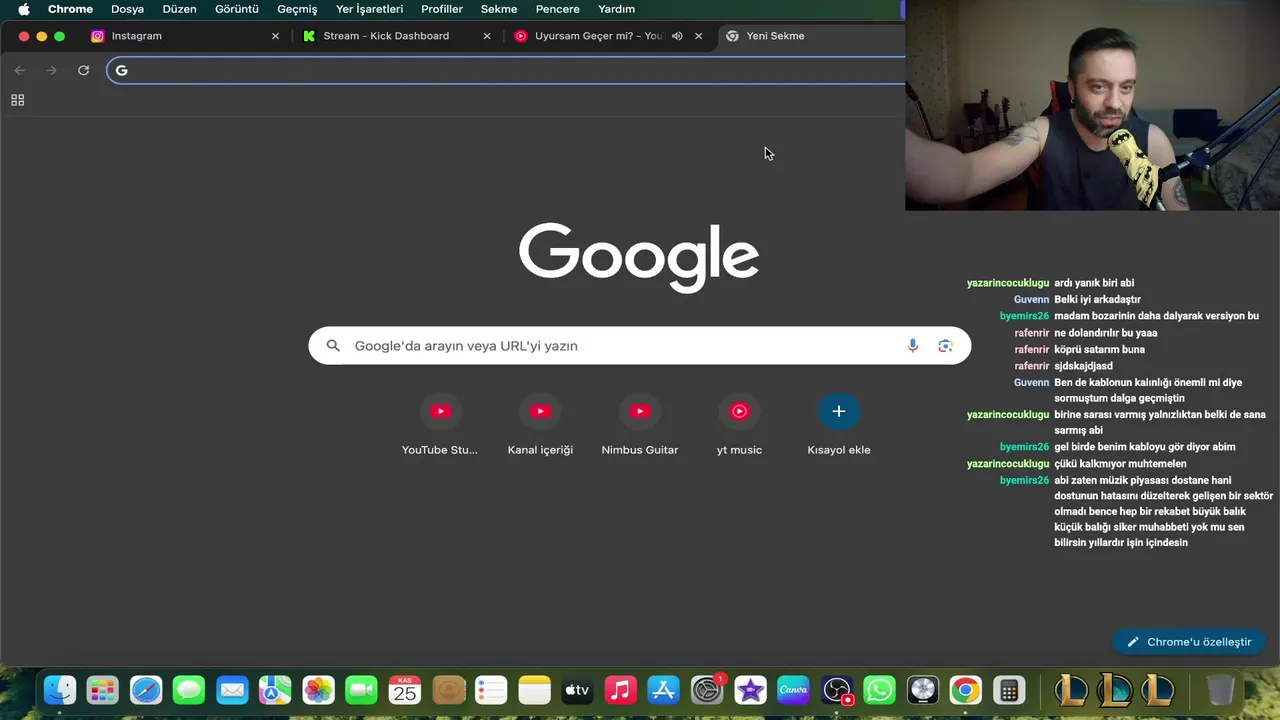Open Chrome from the dock
Viewport: 1280px width, 720px height.
click(x=965, y=690)
